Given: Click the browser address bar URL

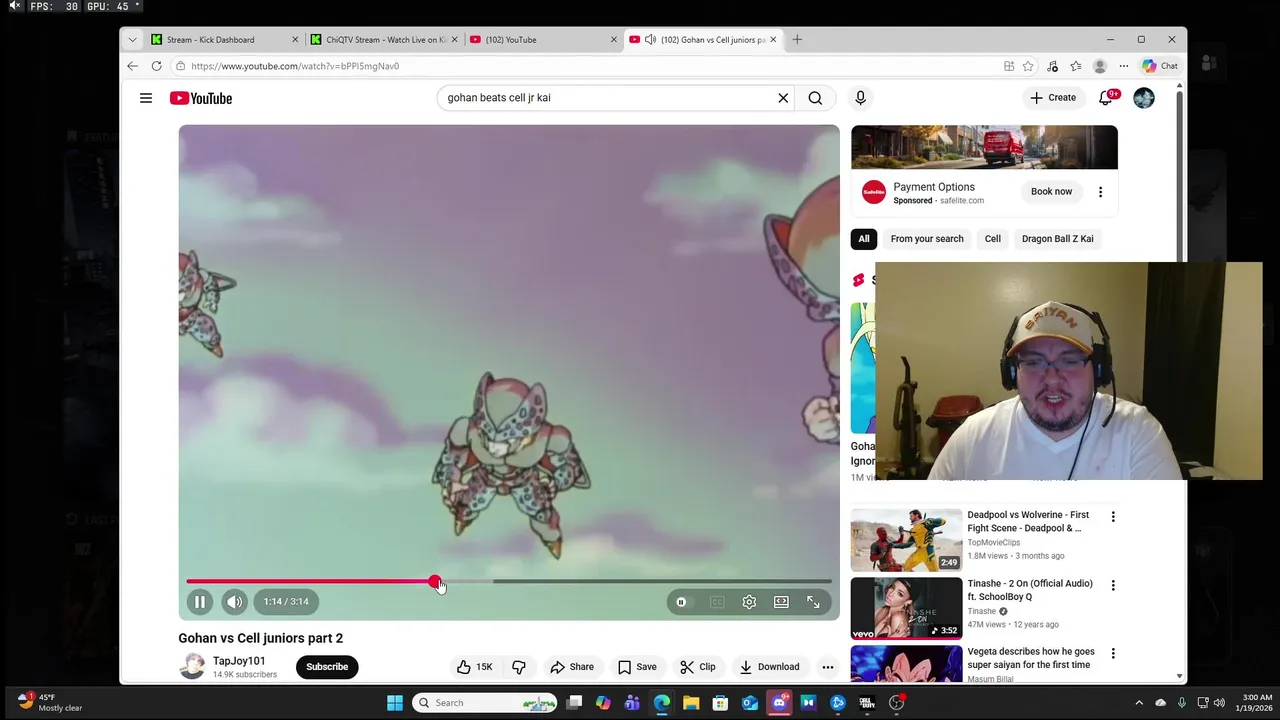Looking at the screenshot, I should pos(295,66).
